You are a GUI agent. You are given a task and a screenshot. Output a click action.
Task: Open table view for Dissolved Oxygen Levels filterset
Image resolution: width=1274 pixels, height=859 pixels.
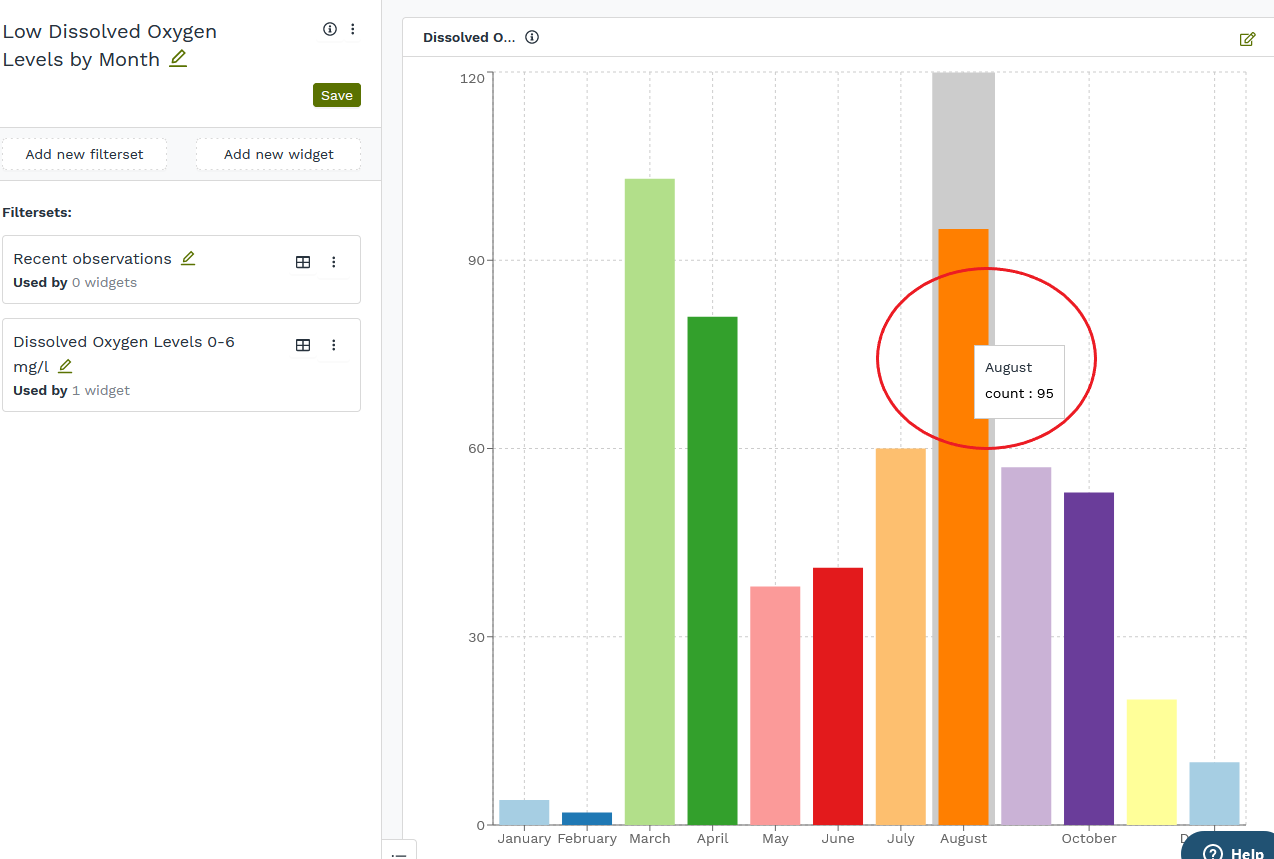tap(303, 345)
